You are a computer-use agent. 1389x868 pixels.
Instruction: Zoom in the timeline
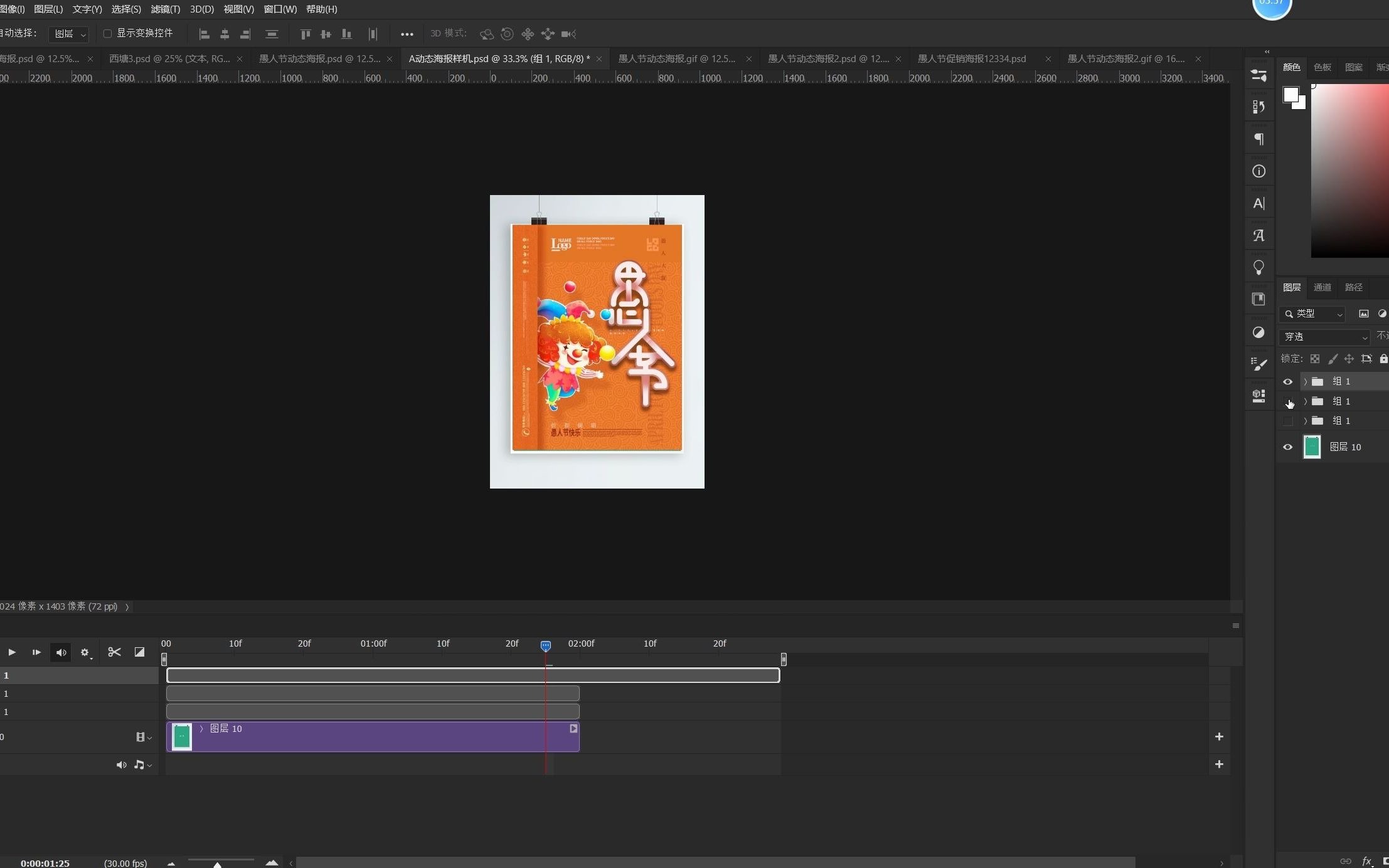coord(272,863)
